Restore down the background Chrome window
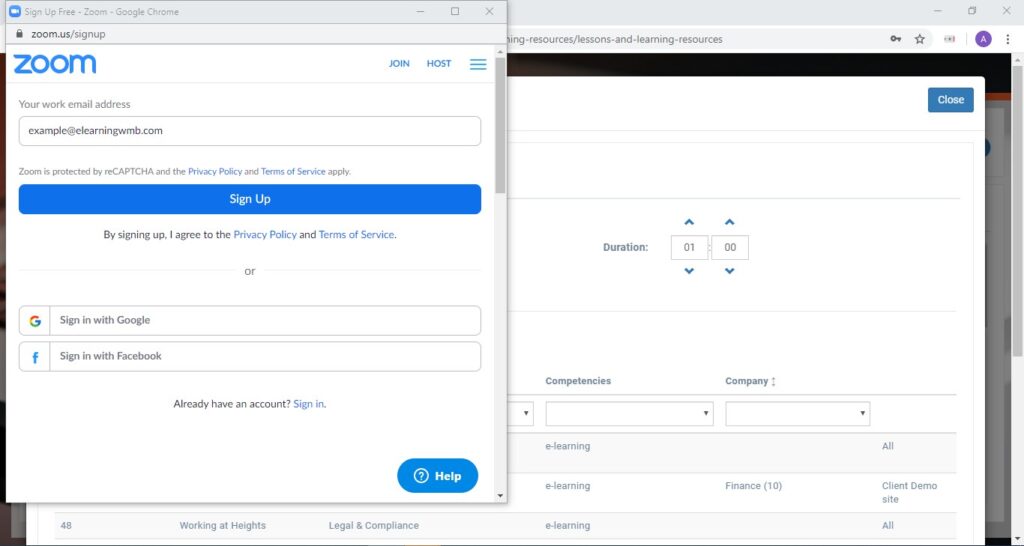The image size is (1024, 546). pyautogui.click(x=972, y=11)
